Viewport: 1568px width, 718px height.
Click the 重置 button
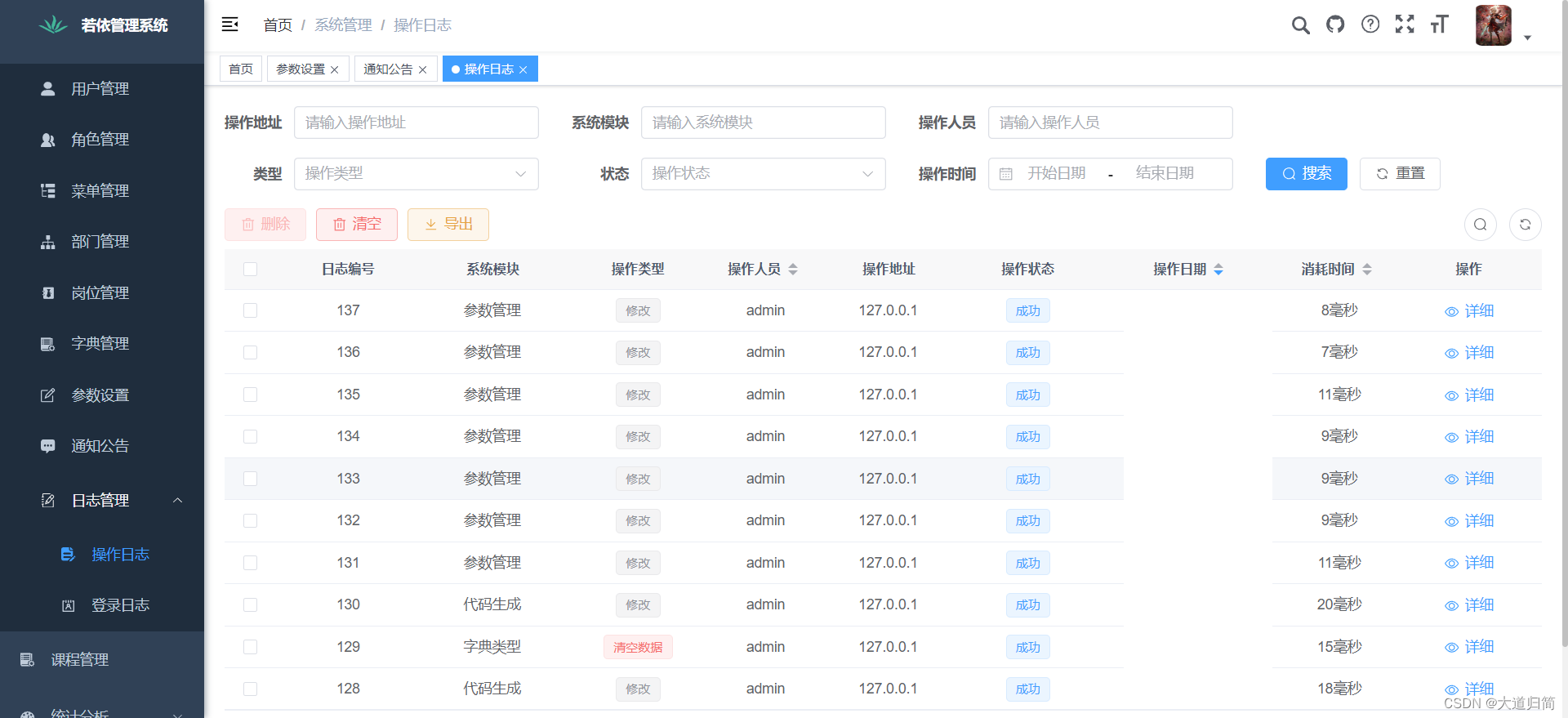pos(1400,174)
